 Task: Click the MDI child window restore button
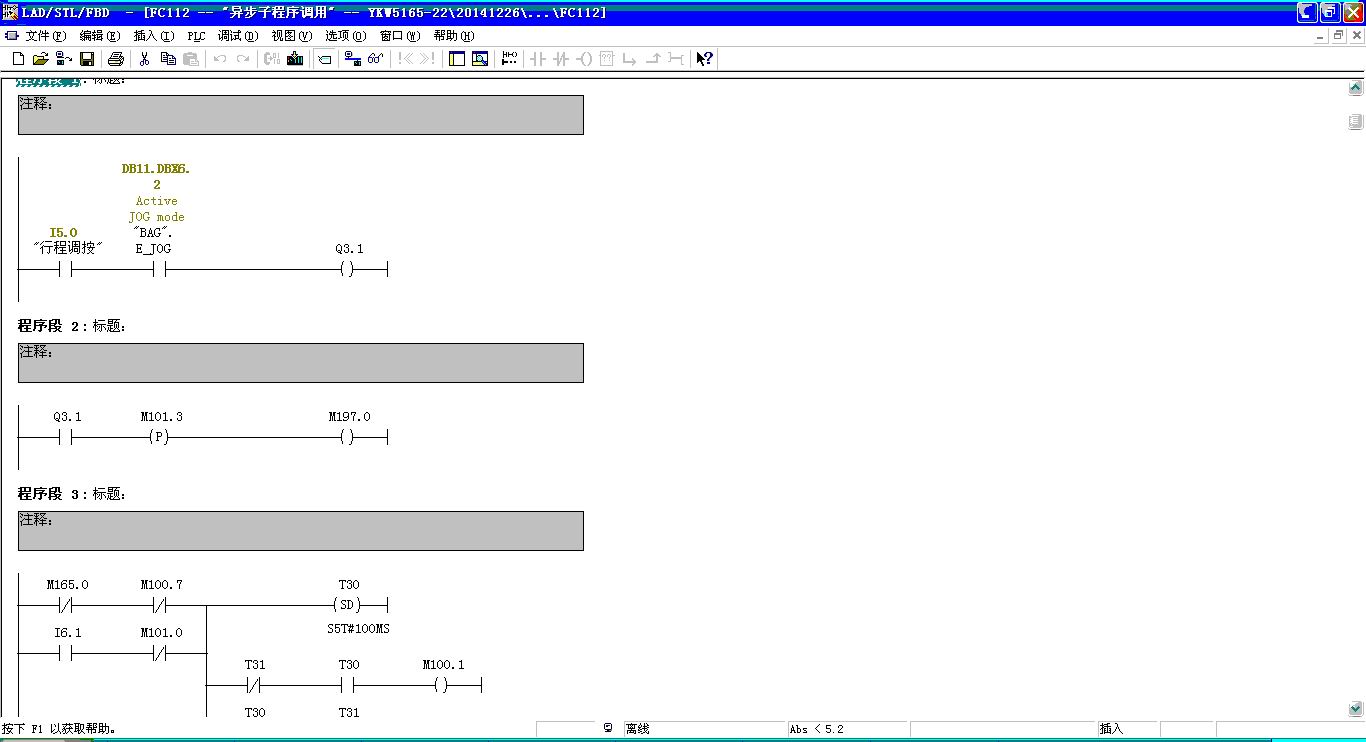click(x=1338, y=35)
